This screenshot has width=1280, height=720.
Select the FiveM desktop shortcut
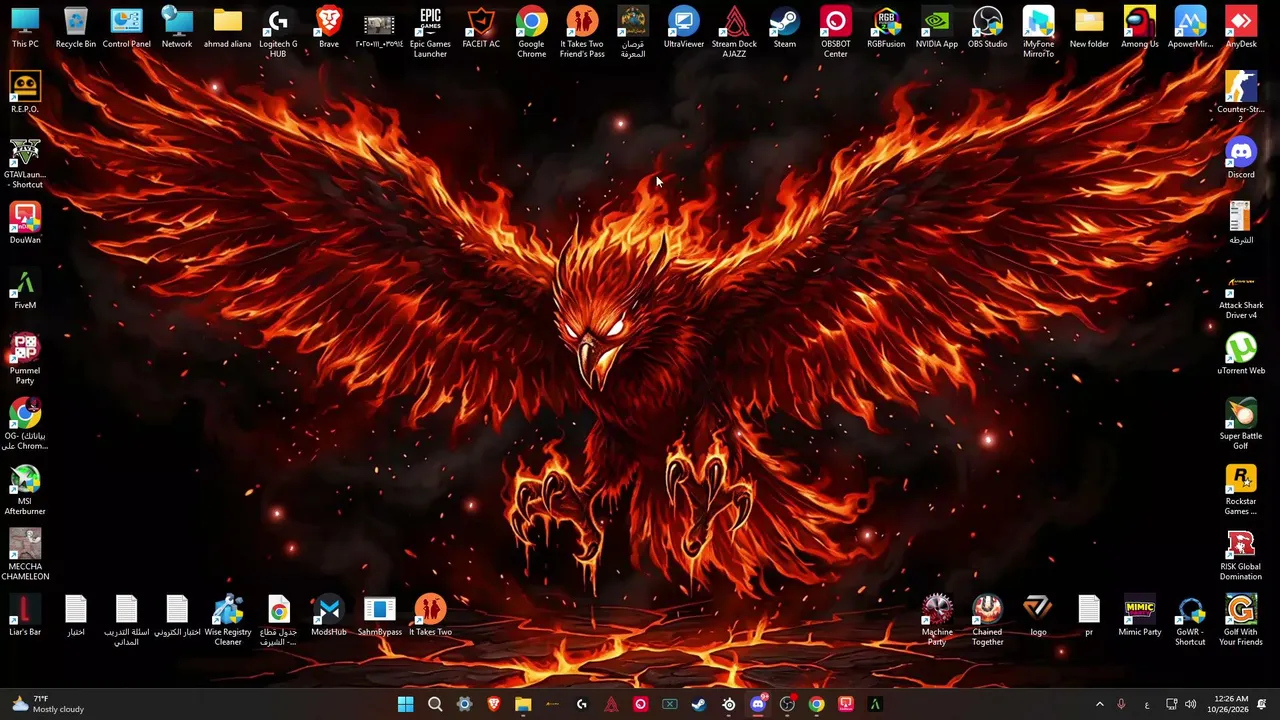coord(25,289)
